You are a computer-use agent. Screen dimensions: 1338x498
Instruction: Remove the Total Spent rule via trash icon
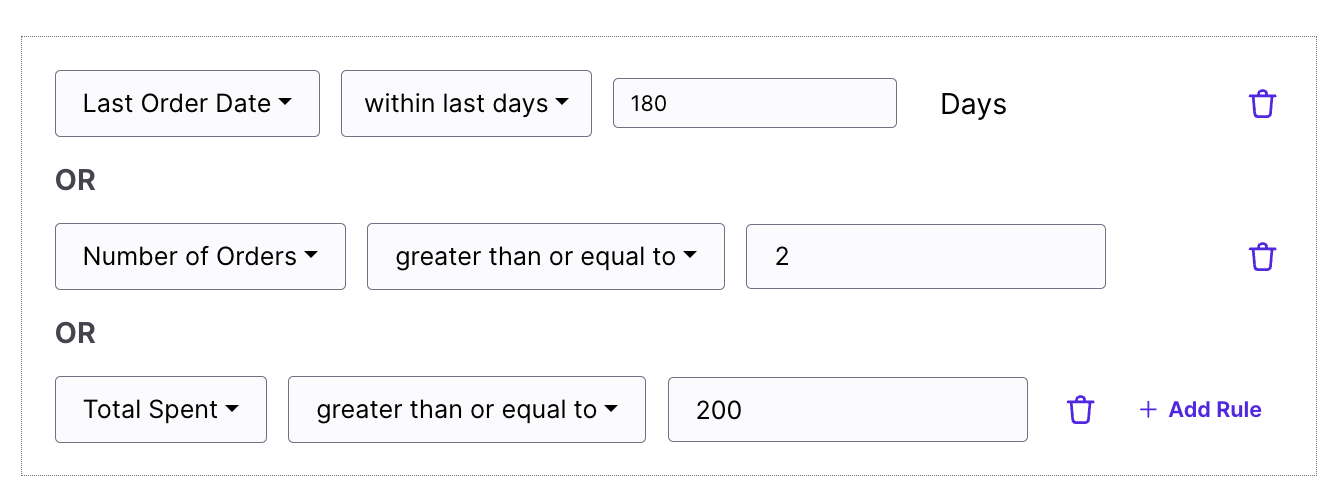(x=1080, y=410)
